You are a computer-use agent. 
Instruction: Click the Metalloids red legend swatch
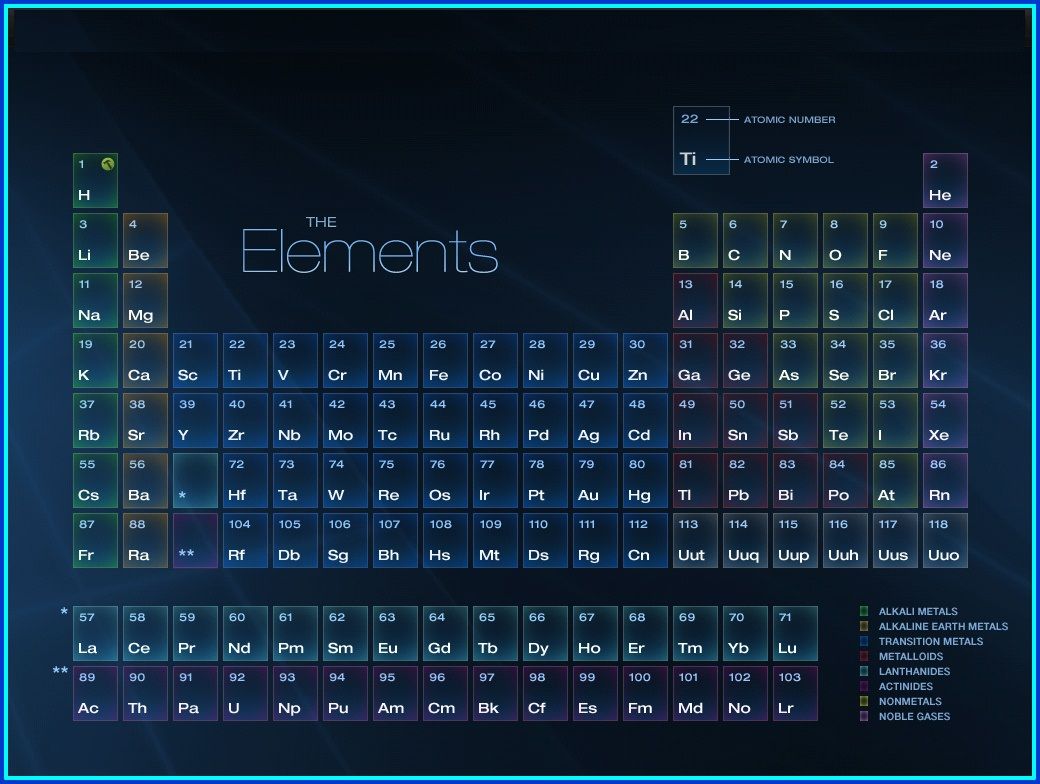click(864, 656)
